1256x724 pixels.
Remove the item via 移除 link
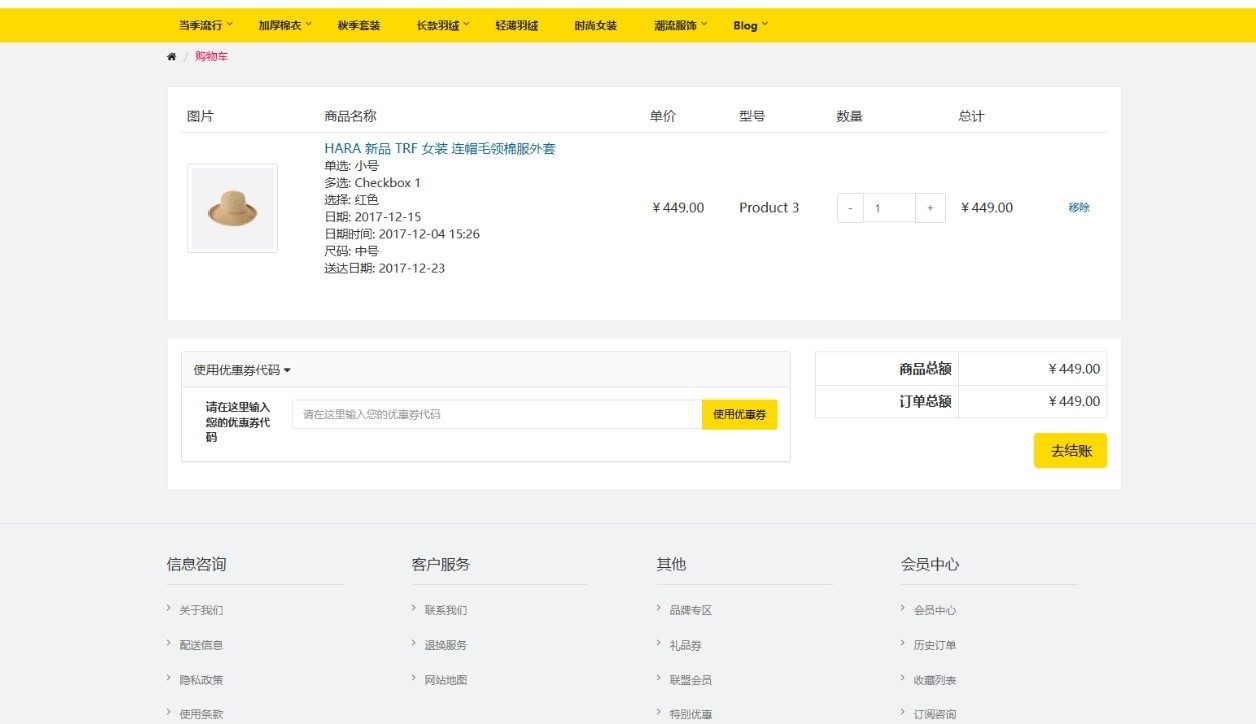click(1079, 208)
